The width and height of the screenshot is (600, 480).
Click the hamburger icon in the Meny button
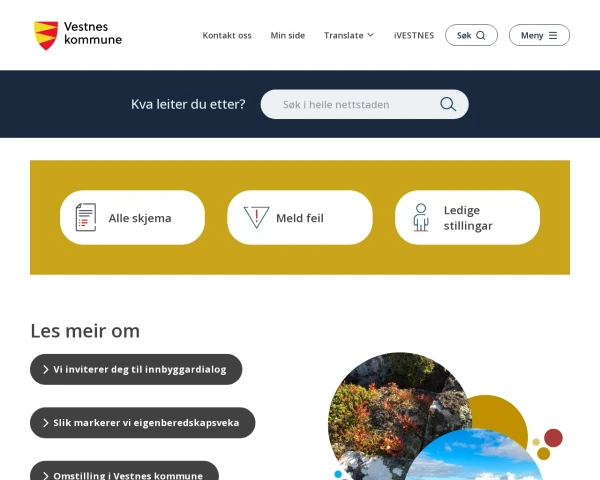click(553, 35)
